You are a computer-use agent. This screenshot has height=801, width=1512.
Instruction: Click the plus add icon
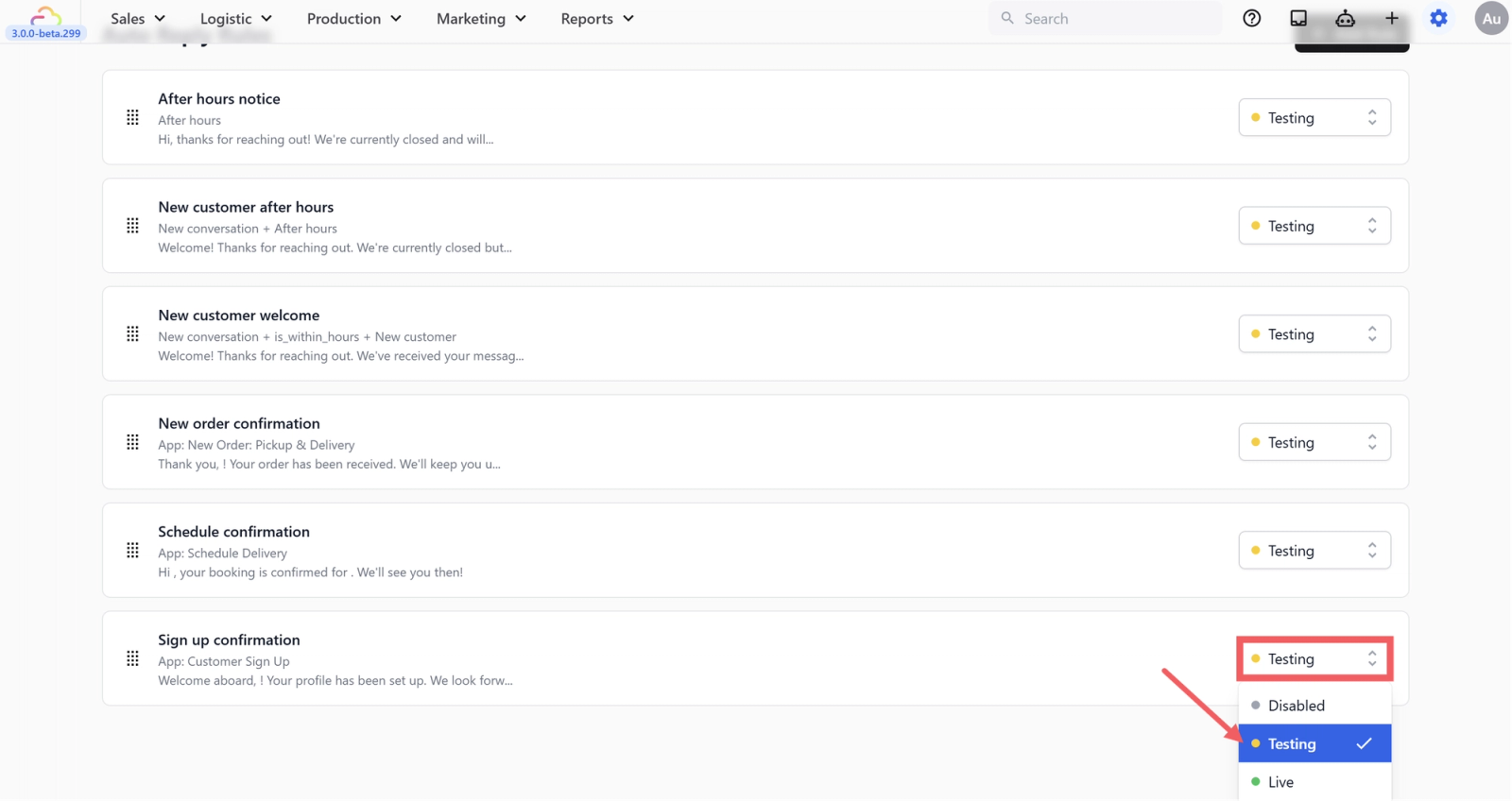pyautogui.click(x=1391, y=18)
